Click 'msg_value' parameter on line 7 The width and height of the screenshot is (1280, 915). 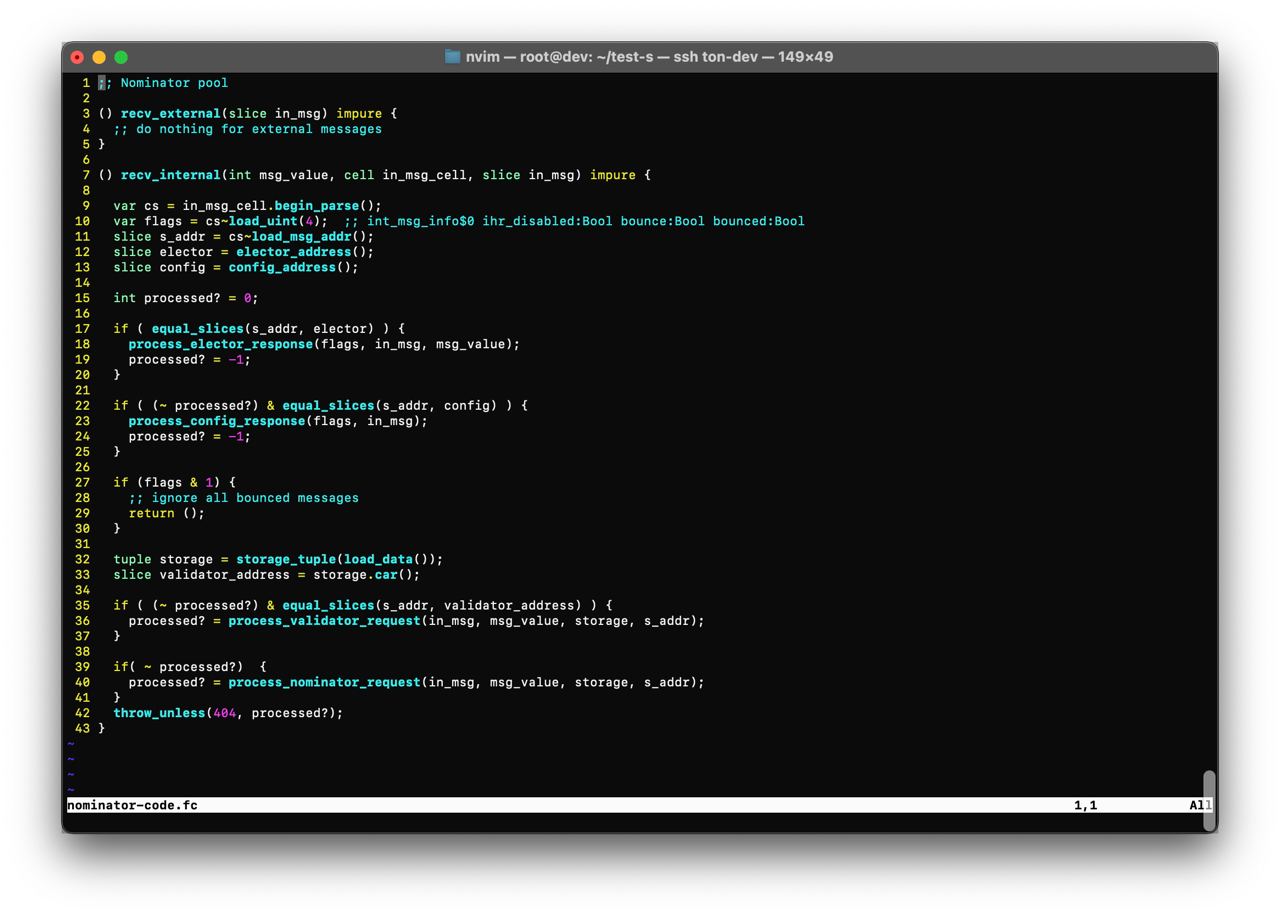tap(294, 175)
